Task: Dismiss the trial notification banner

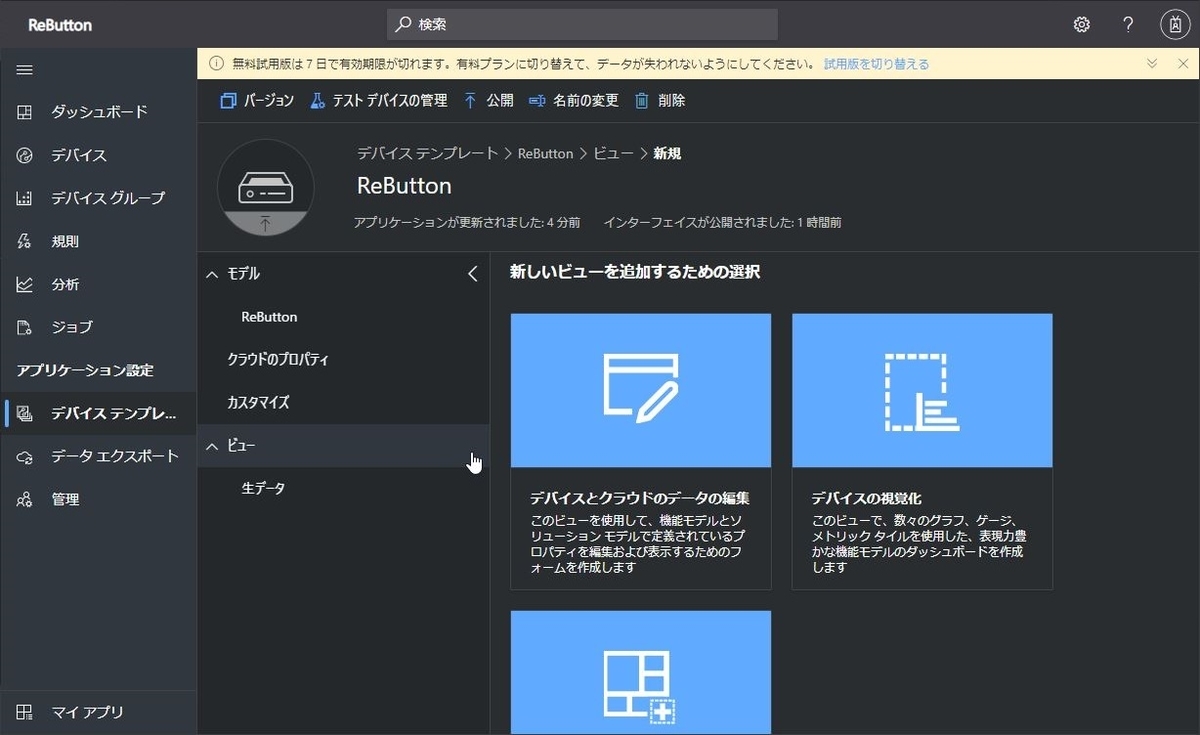Action: coord(1183,62)
